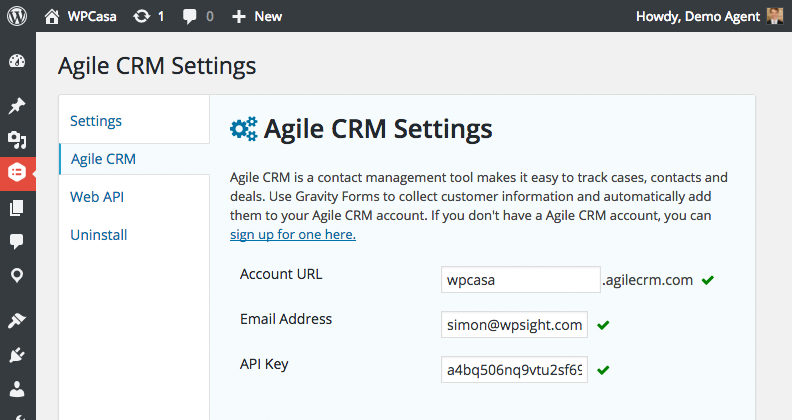Open Media icon in sidebar
Screen dimensions: 792x420
point(17,140)
